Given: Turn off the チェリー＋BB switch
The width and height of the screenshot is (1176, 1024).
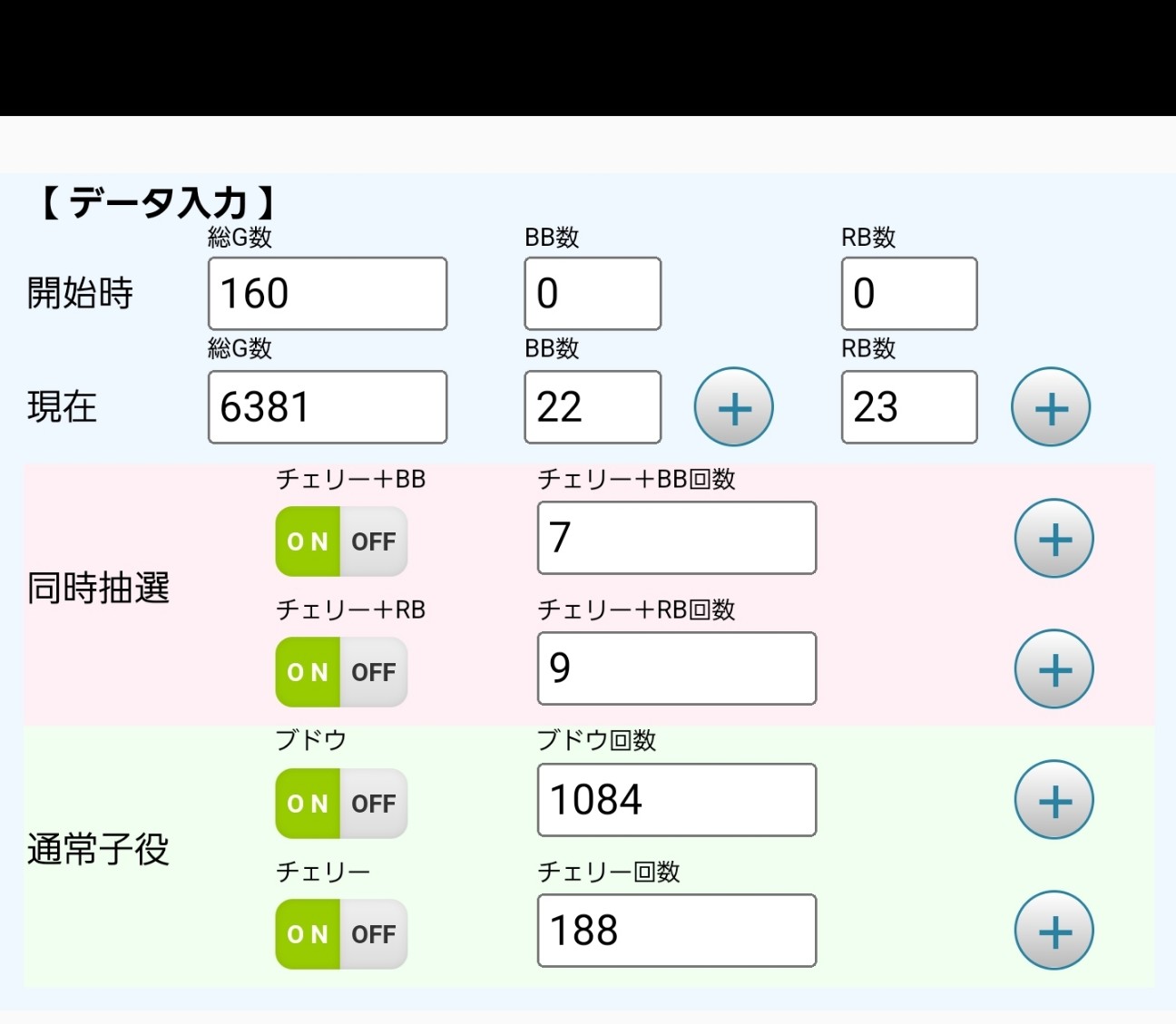Looking at the screenshot, I should coord(374,541).
